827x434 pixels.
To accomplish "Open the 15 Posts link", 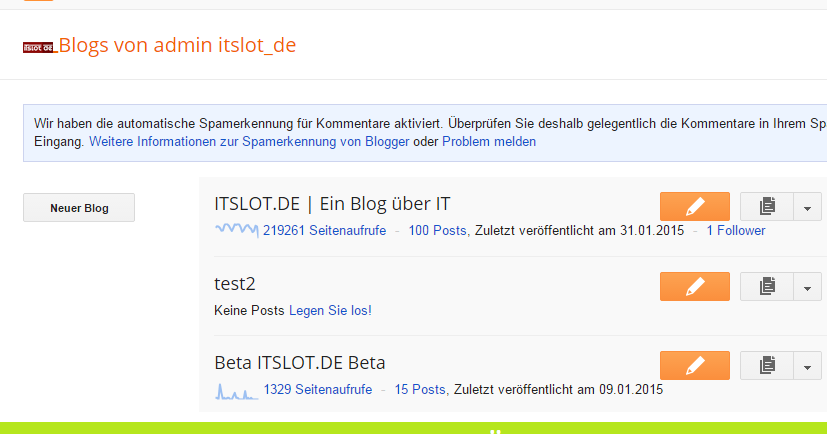I will point(420,389).
